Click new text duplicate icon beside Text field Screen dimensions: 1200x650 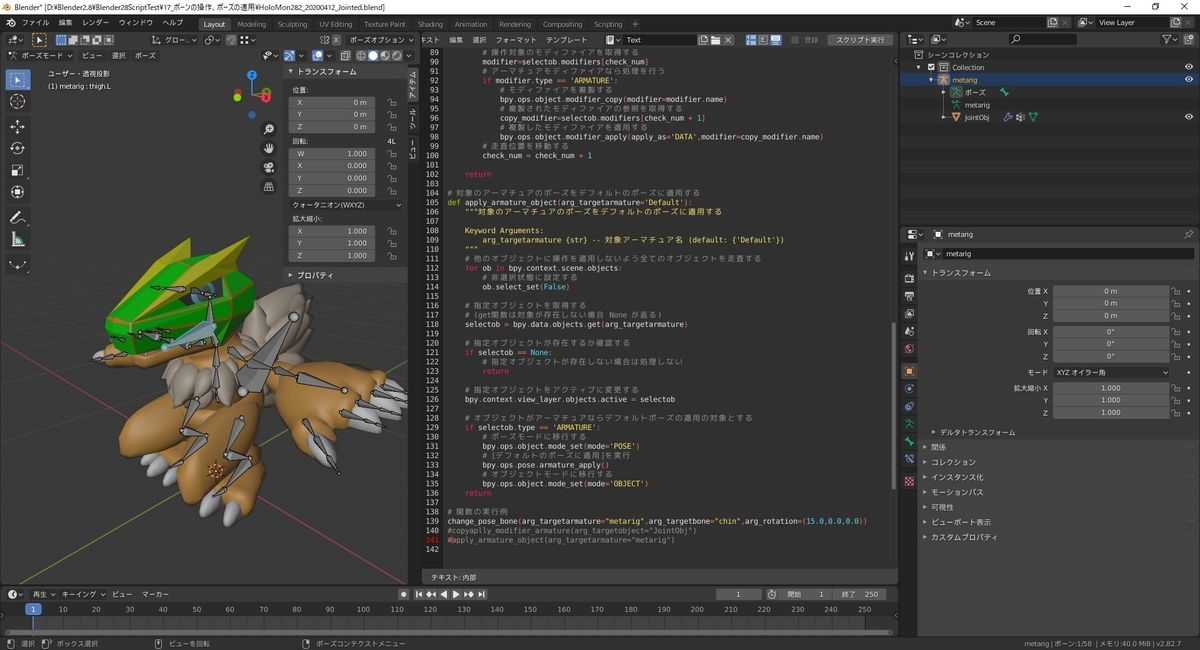[x=702, y=40]
